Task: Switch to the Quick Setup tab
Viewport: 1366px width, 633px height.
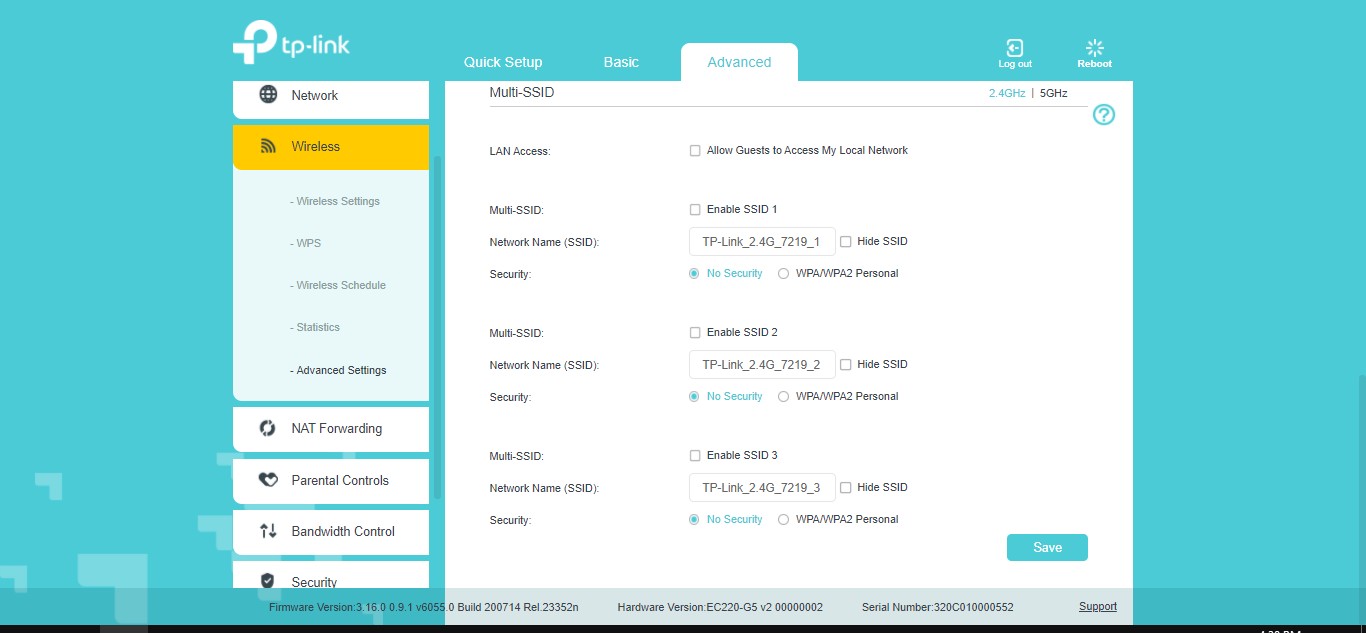Action: click(x=503, y=62)
